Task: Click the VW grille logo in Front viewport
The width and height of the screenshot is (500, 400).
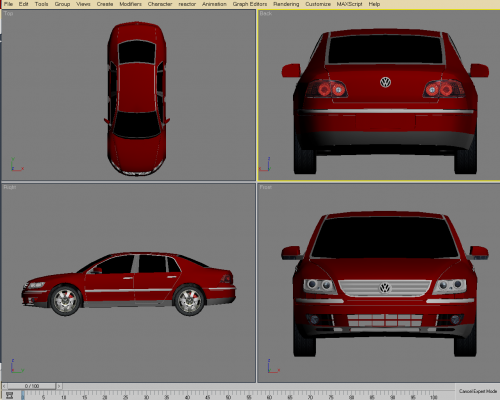Action: [385, 288]
